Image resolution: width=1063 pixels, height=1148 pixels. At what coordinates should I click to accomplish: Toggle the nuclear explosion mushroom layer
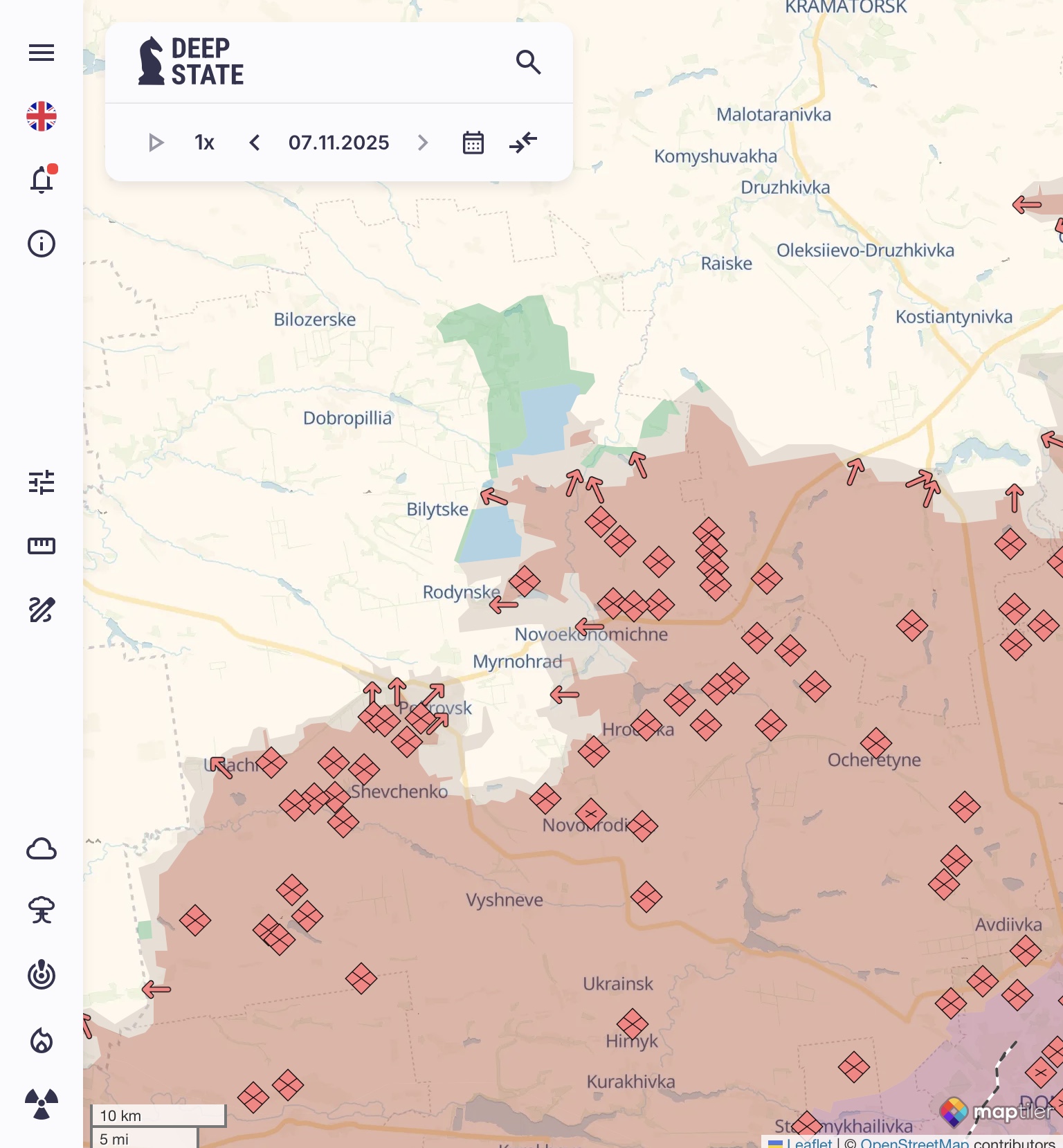[42, 911]
